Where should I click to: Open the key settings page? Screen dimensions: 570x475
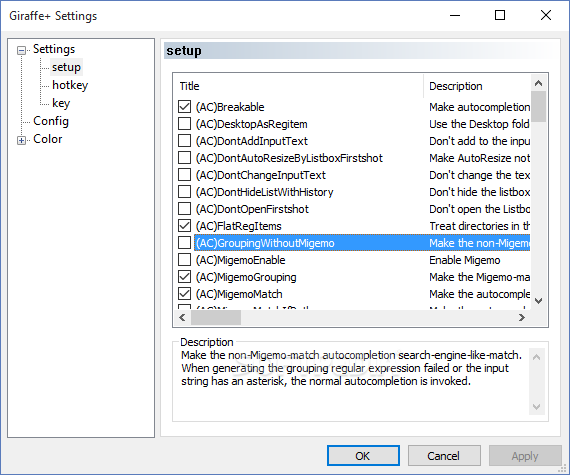pos(61,103)
